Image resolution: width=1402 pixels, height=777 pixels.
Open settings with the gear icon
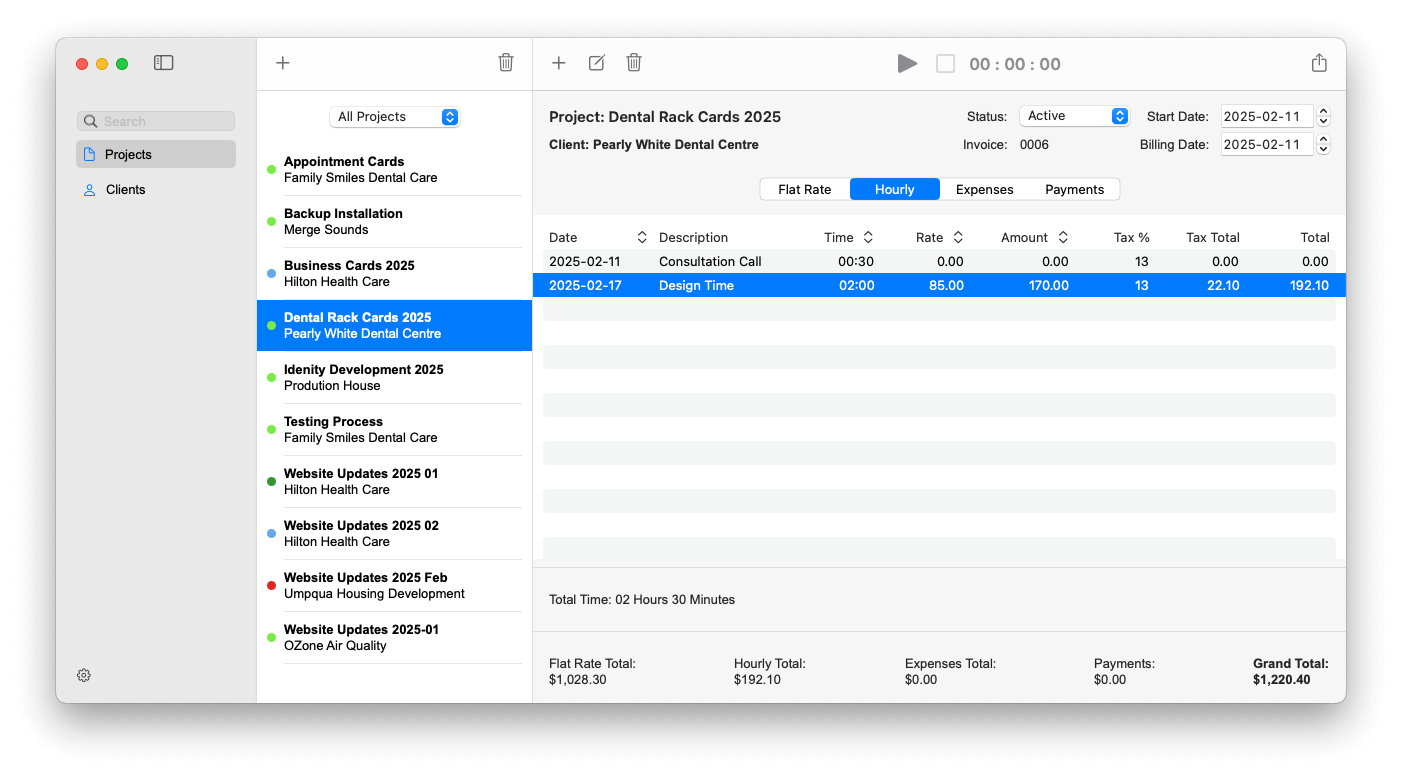[x=83, y=675]
